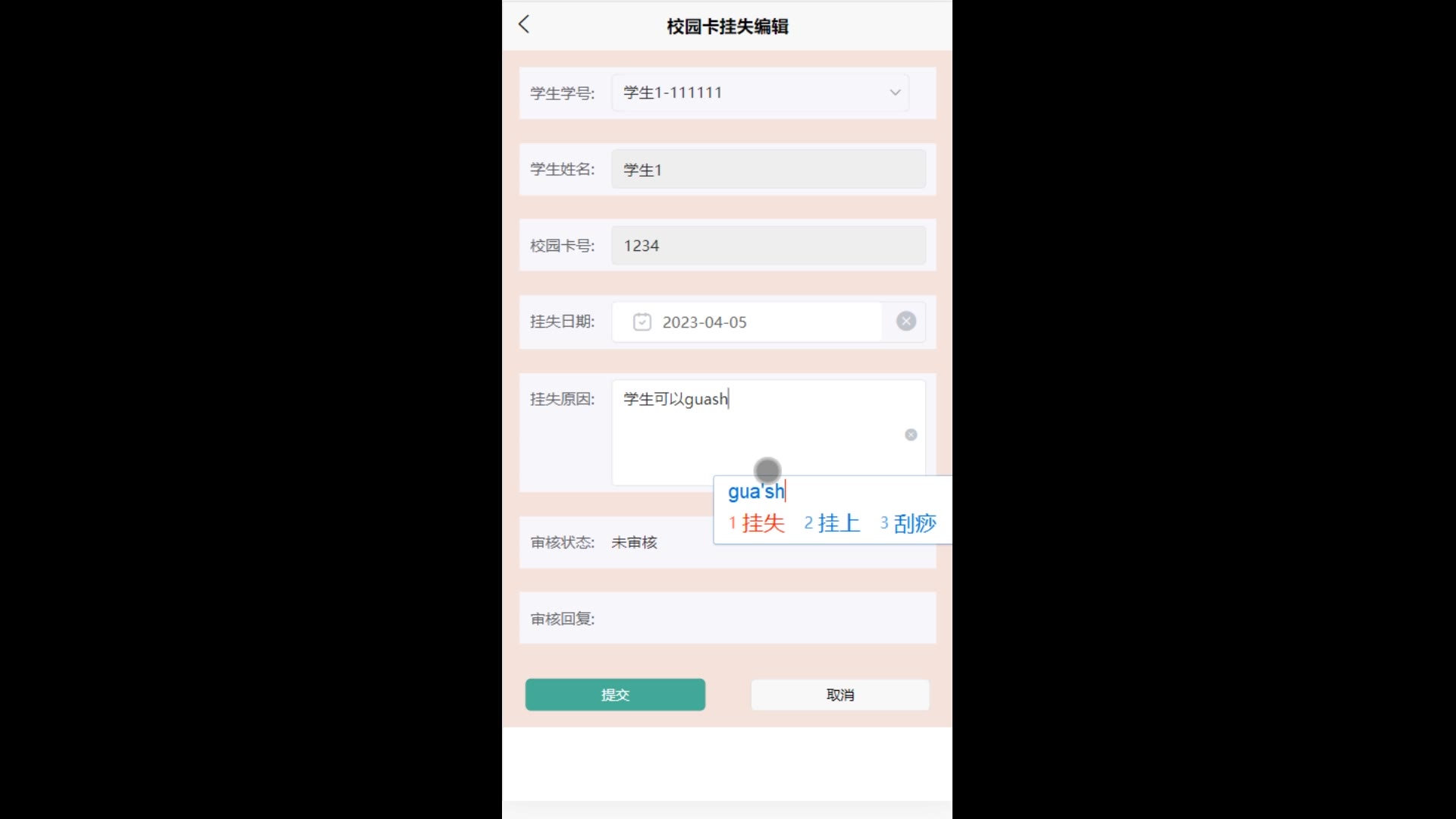Screen dimensions: 1456x819
Task: Choose IME candidate 2 挂上
Action: [x=832, y=523]
